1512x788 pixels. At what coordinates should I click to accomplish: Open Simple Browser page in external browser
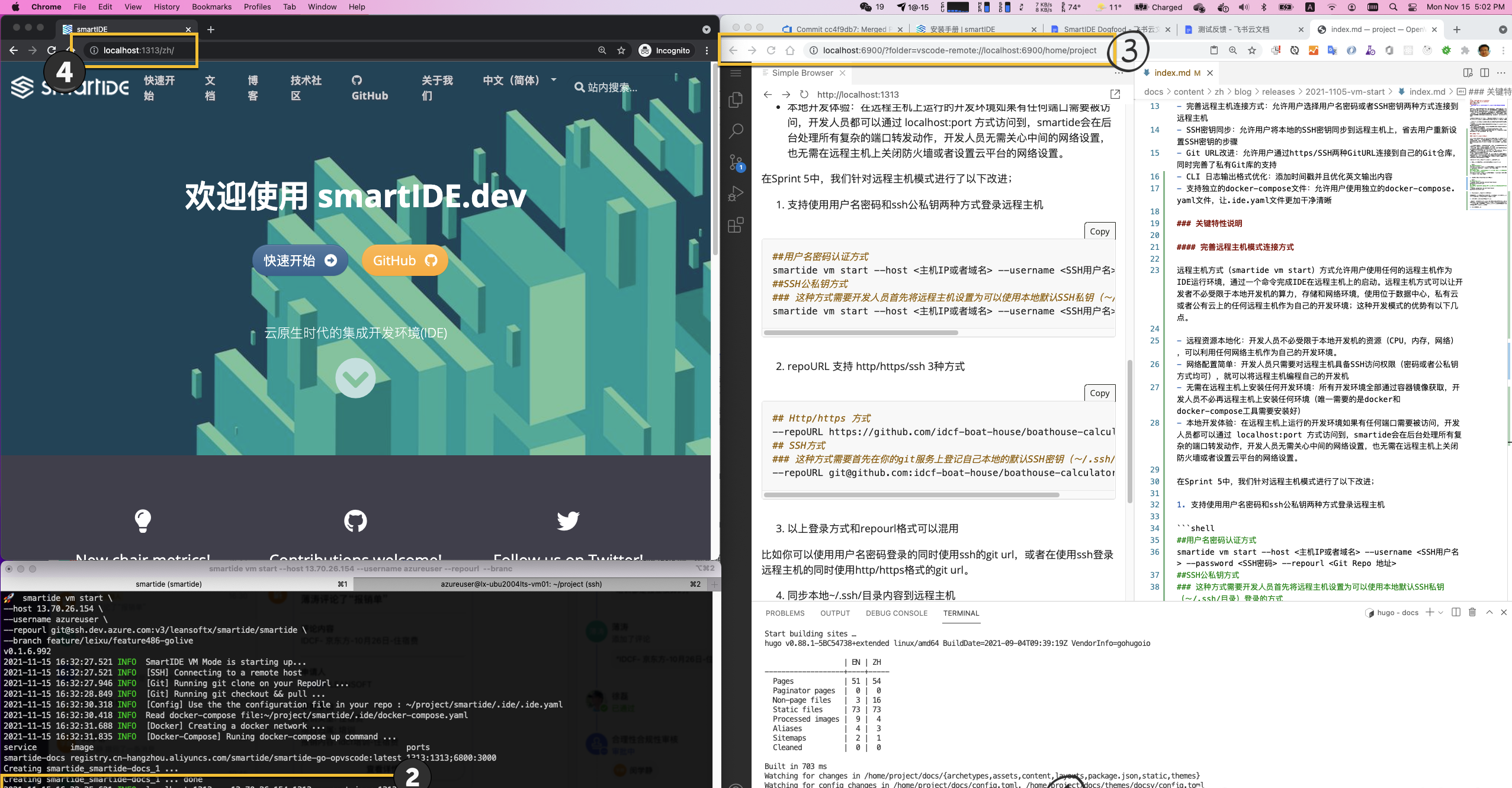click(1115, 94)
